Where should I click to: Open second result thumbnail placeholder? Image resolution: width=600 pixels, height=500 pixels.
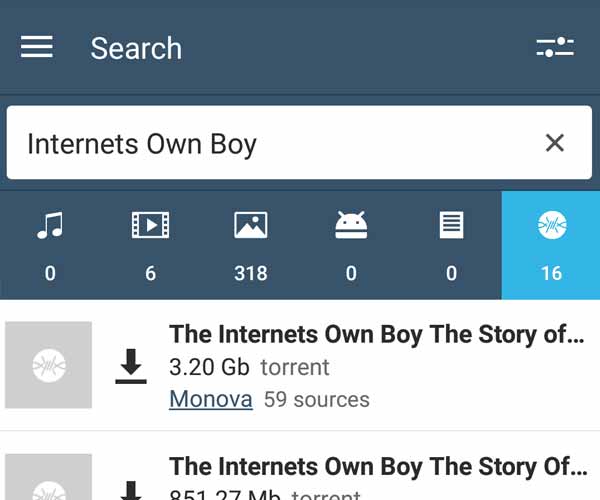[49, 477]
